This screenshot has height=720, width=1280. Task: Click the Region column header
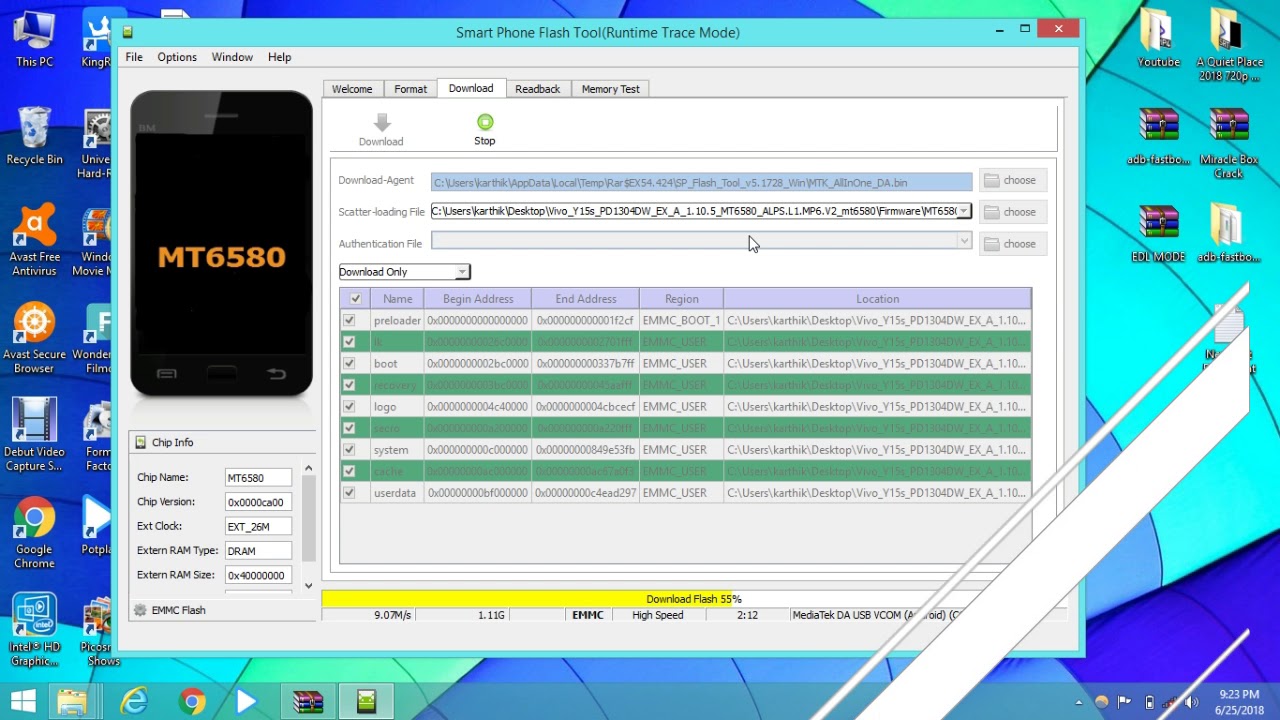[681, 299]
